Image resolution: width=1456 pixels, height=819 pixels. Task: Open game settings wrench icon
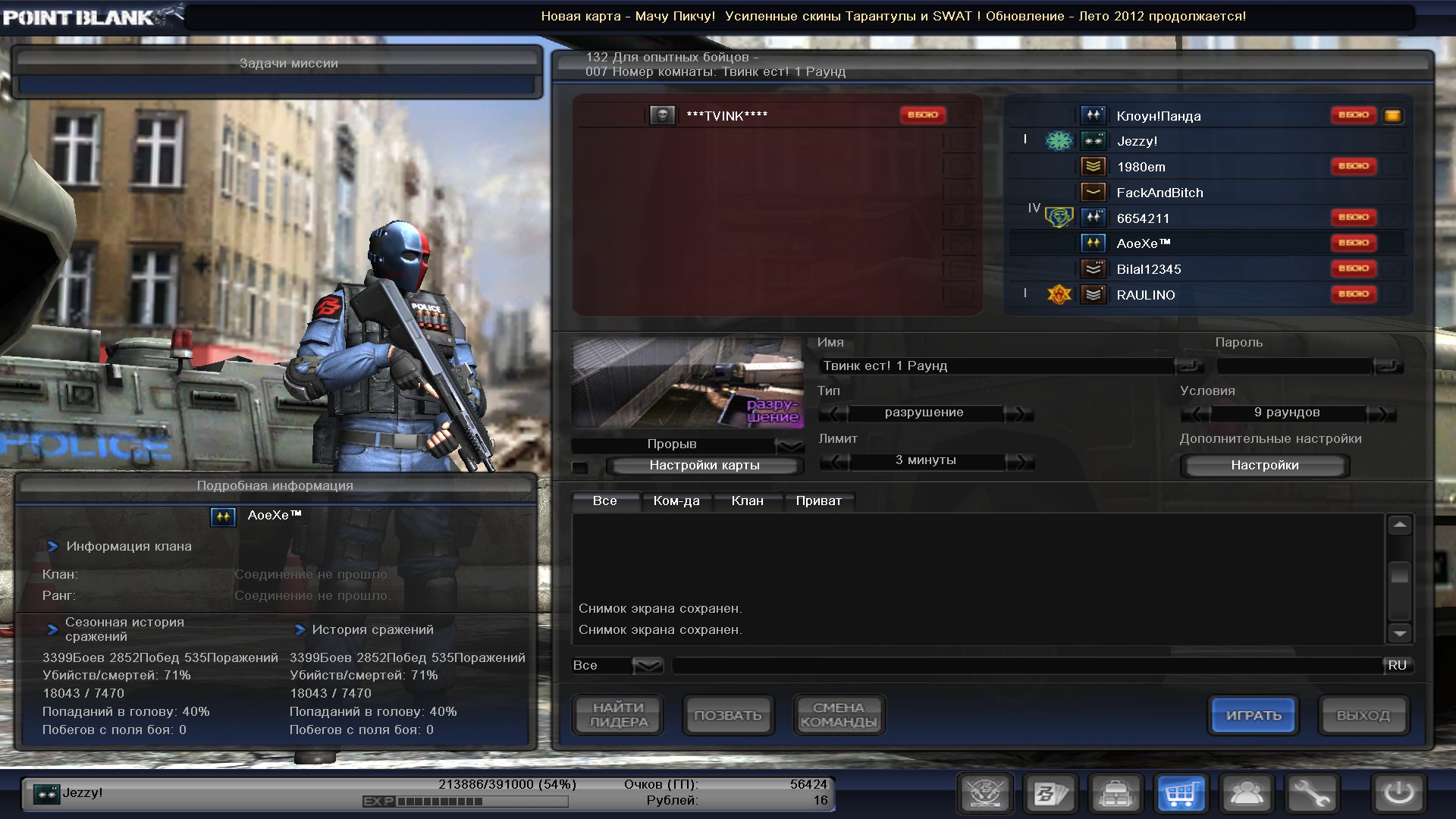(1311, 794)
